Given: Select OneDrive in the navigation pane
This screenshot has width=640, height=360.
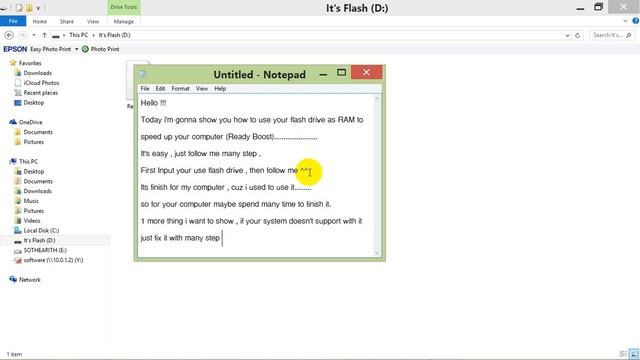Looking at the screenshot, I should pos(30,122).
